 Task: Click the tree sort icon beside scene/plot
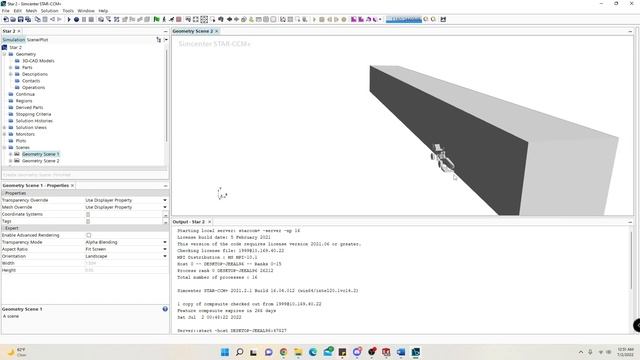[158, 40]
